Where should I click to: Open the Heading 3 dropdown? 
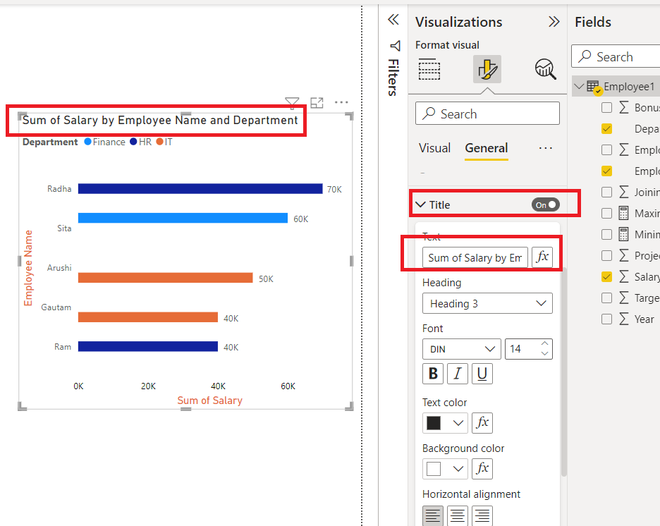487,303
